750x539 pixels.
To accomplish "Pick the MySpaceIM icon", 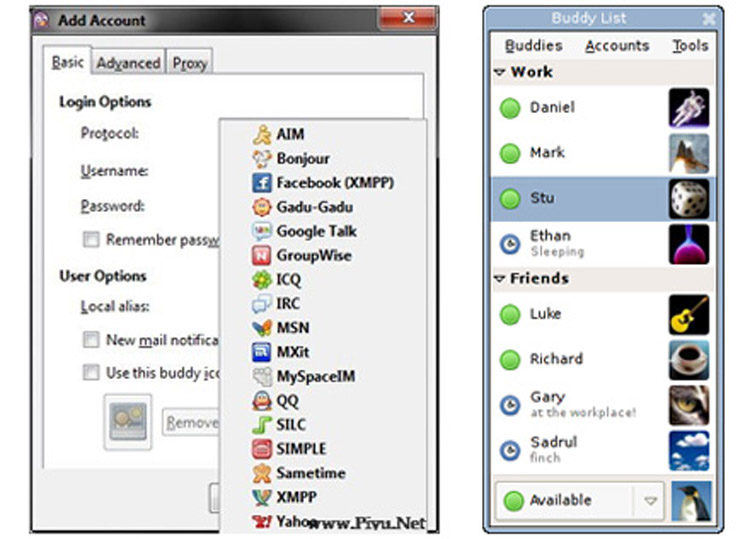I will point(262,376).
